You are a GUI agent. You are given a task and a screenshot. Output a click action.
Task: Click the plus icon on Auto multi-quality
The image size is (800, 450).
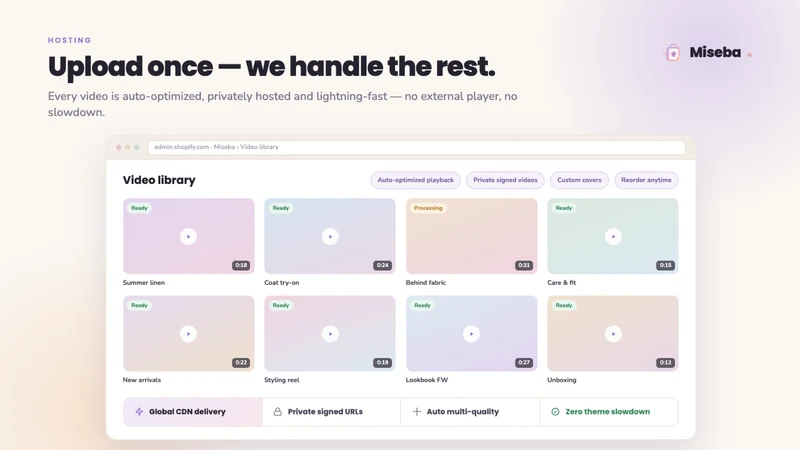[x=416, y=412]
